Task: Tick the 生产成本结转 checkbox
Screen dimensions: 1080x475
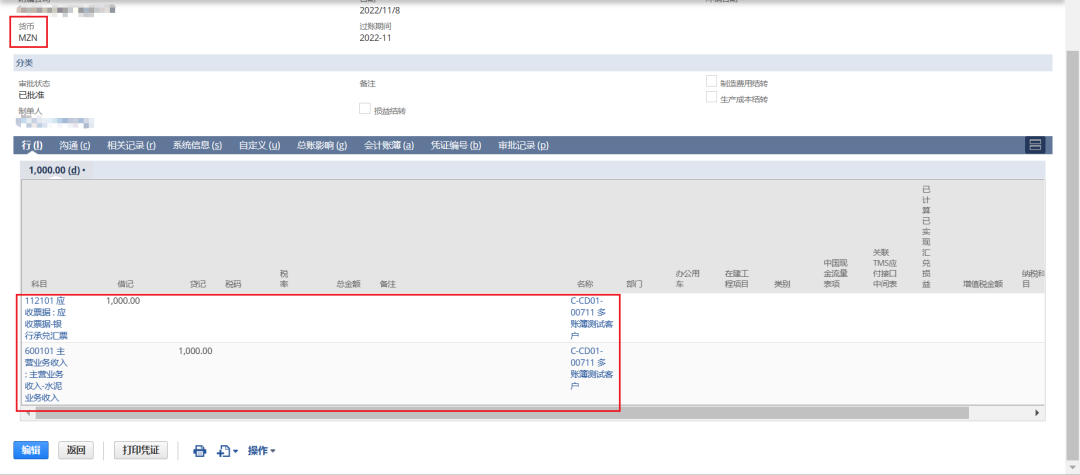Action: coord(712,97)
